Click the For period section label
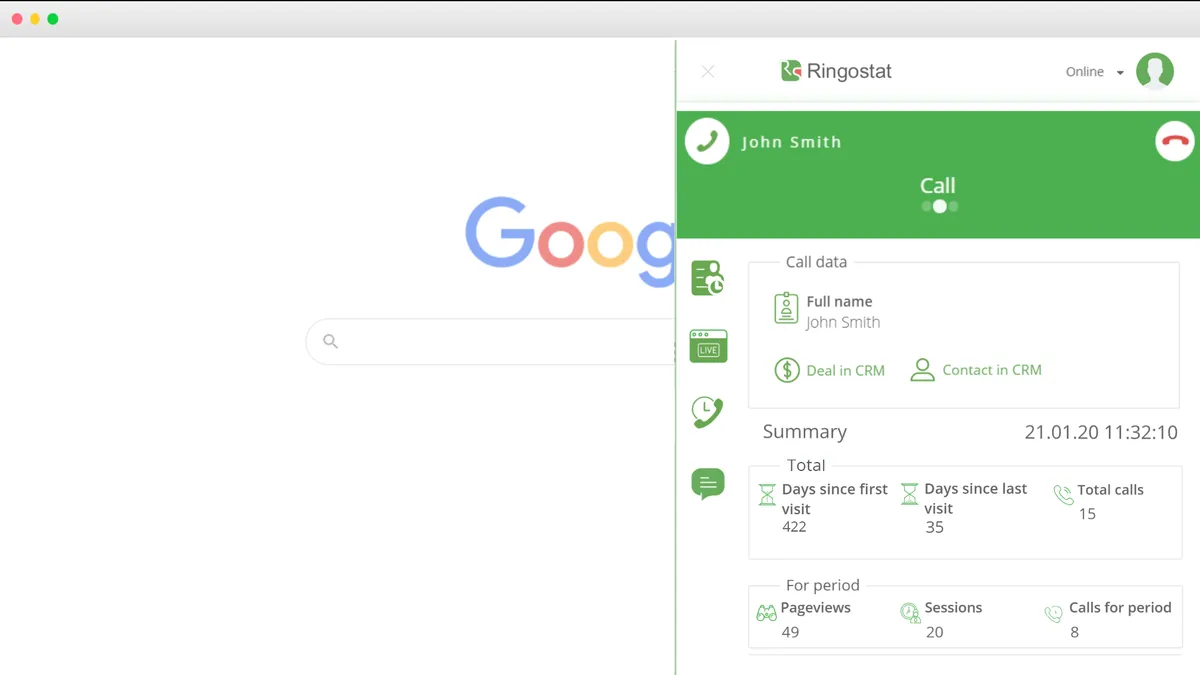This screenshot has height=675, width=1200. coord(823,585)
